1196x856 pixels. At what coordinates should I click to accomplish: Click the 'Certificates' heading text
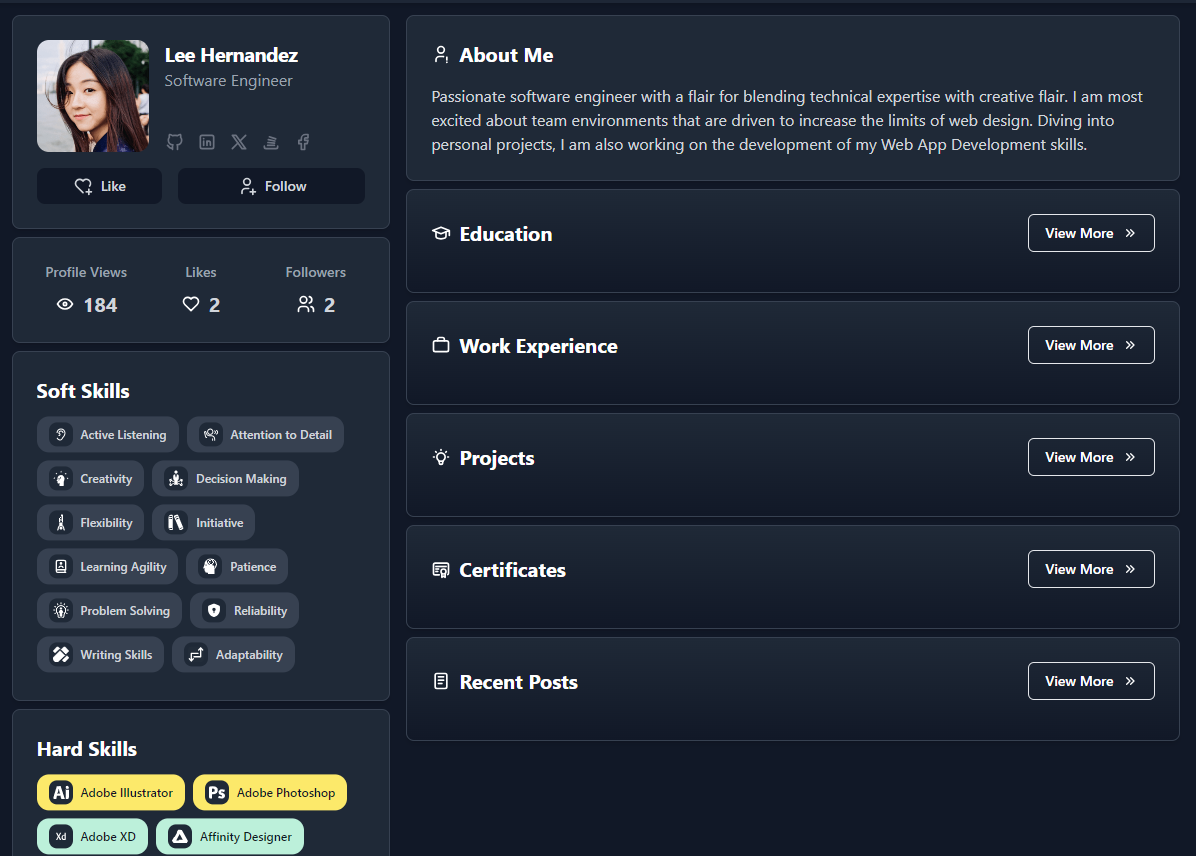(x=513, y=570)
